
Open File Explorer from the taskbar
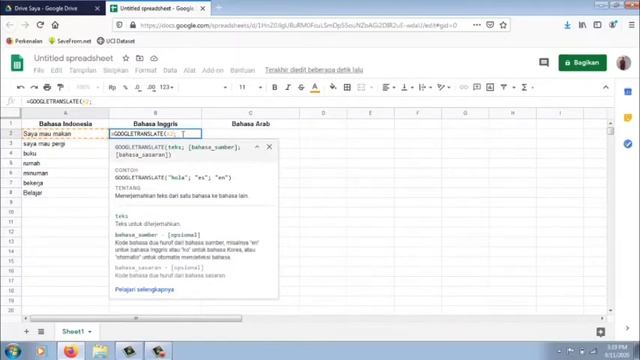click(x=100, y=351)
